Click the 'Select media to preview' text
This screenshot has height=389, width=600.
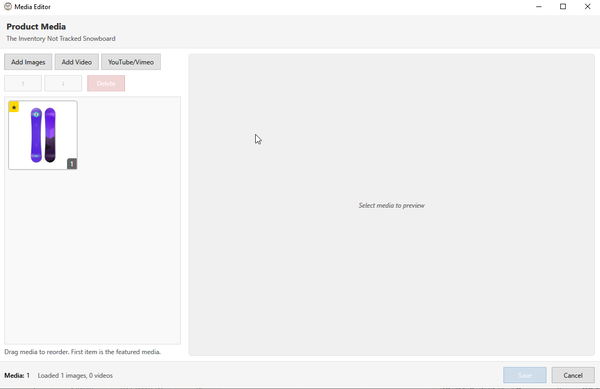tap(391, 205)
